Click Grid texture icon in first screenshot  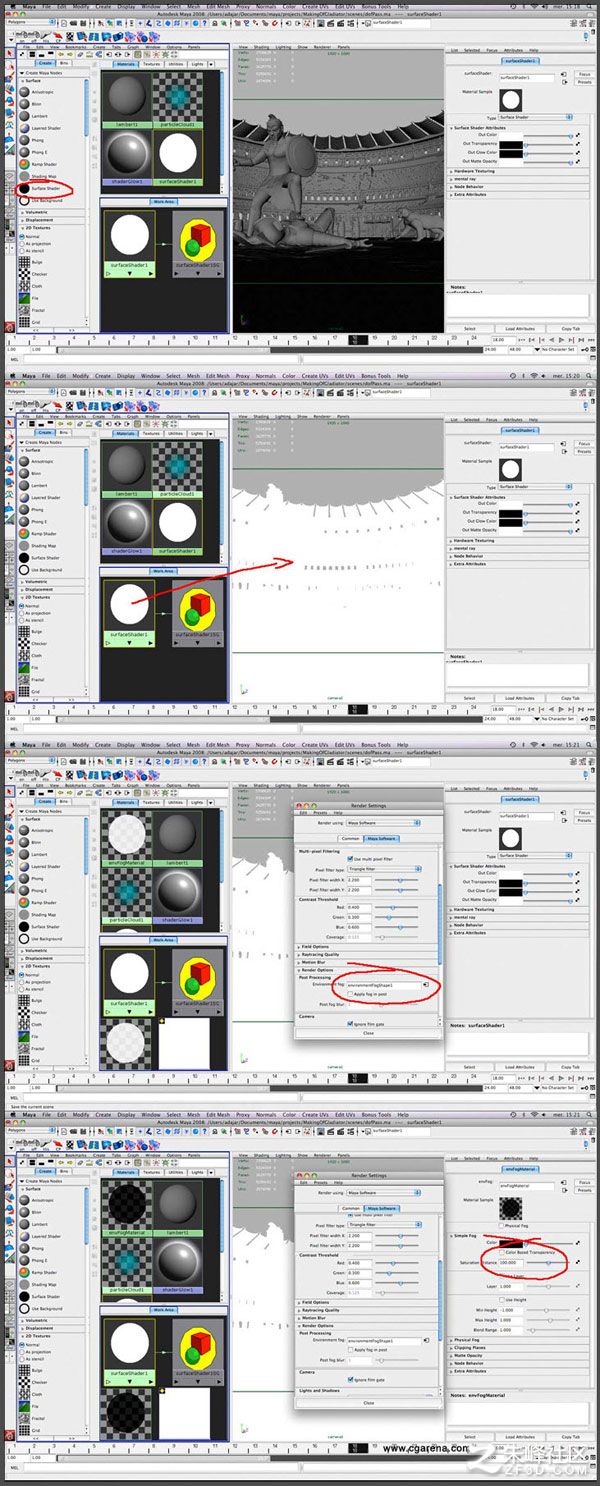tap(24, 322)
